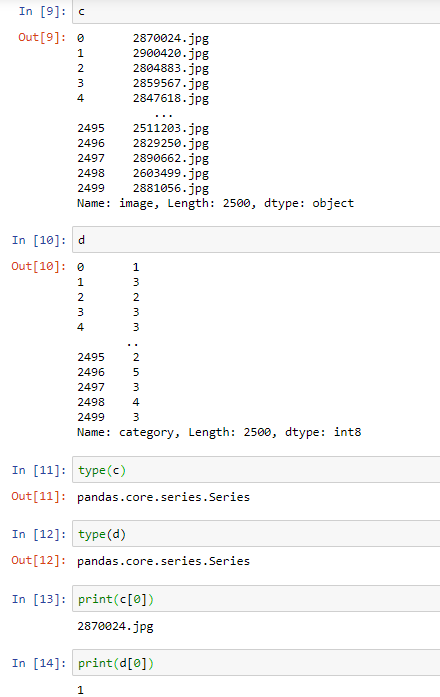Select the In [11] prompt label
440x697 pixels.
39,470
